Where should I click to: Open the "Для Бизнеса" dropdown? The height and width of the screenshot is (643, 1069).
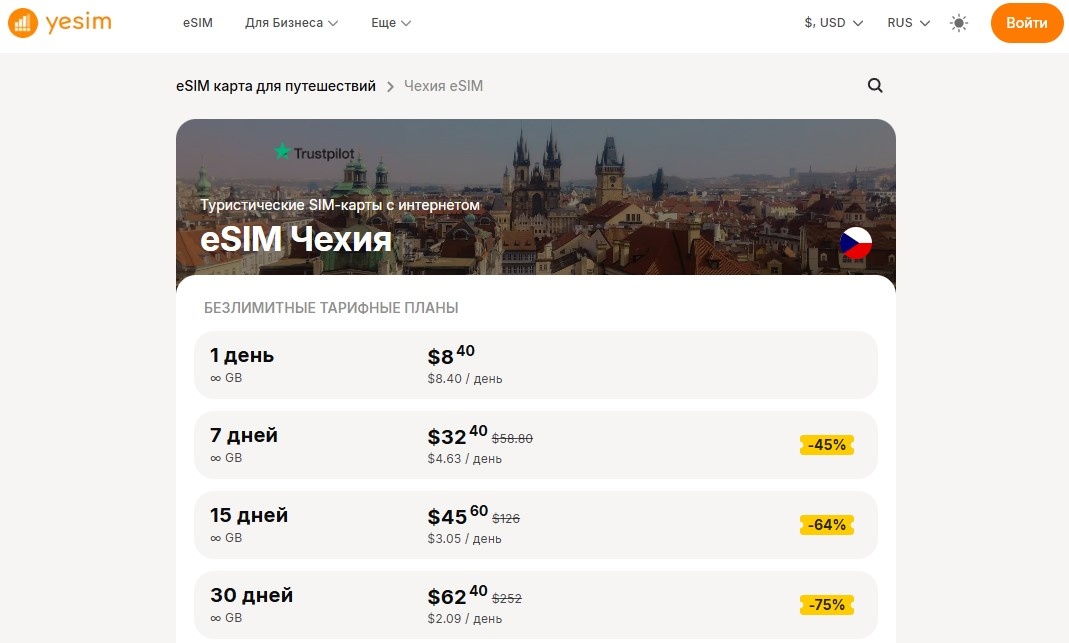(291, 22)
